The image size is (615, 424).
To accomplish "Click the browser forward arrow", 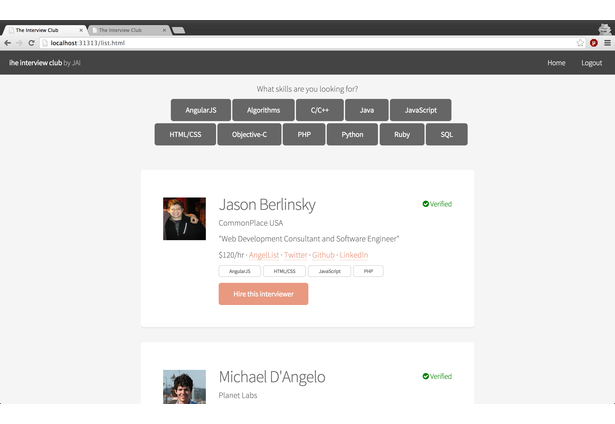I will (x=19, y=43).
